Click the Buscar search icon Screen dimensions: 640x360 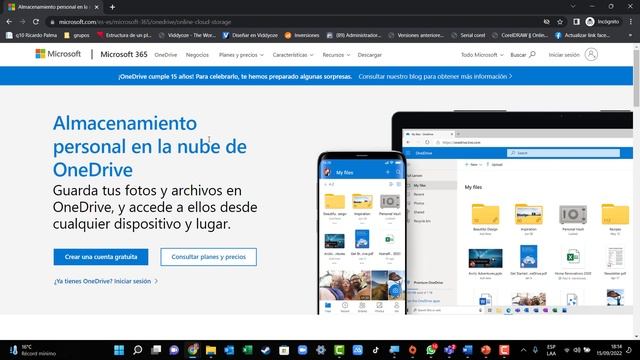532,54
